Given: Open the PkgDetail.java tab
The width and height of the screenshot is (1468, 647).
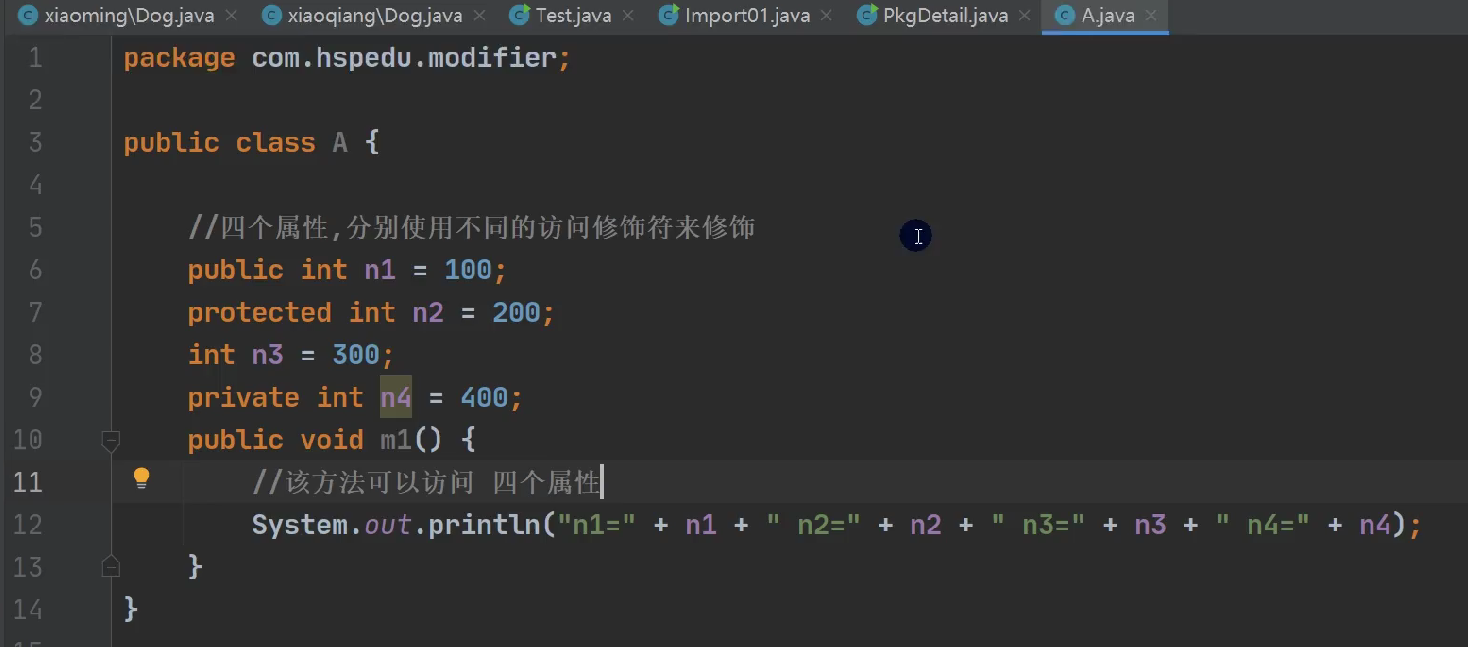Looking at the screenshot, I should (945, 16).
